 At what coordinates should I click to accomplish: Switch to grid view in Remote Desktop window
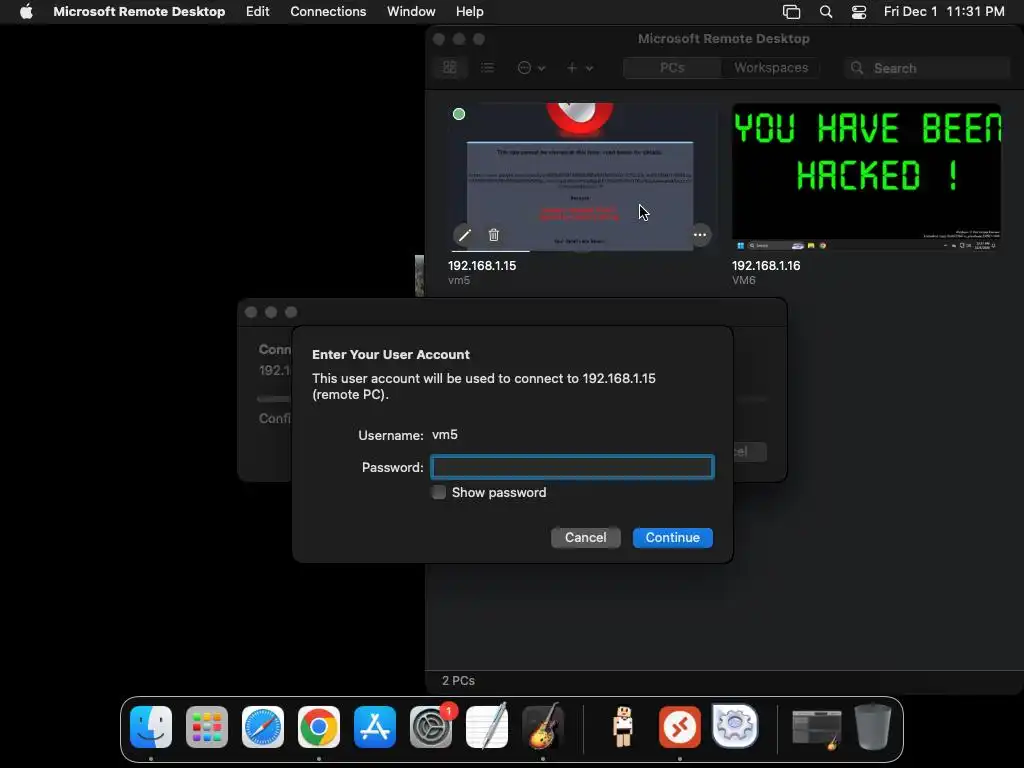point(449,67)
